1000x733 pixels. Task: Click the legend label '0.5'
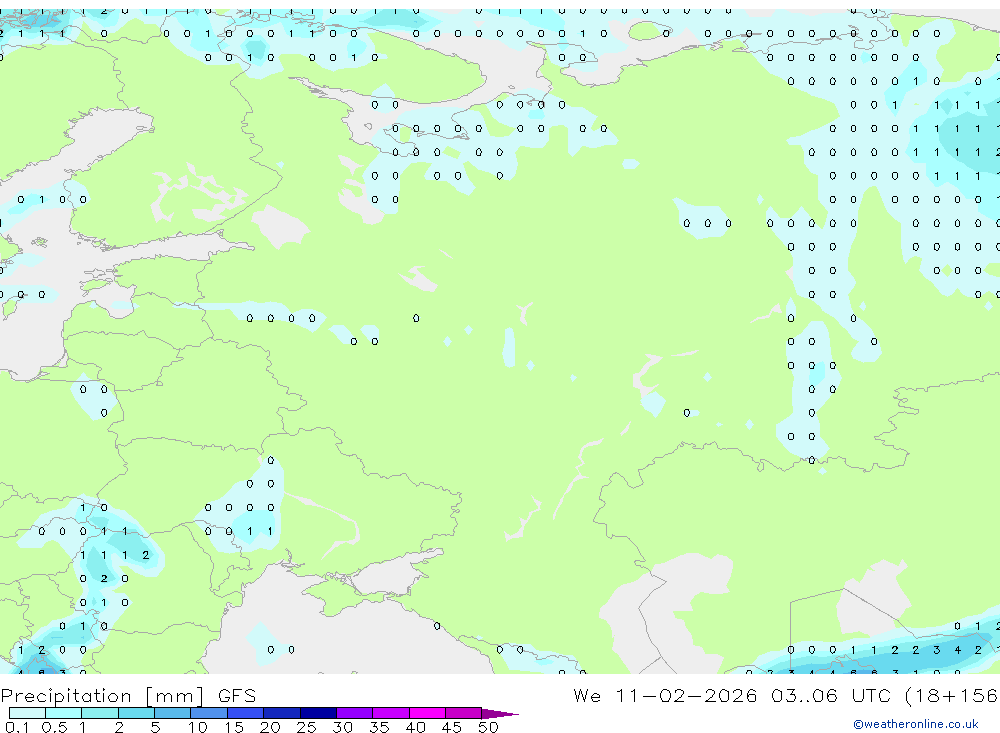(54, 727)
